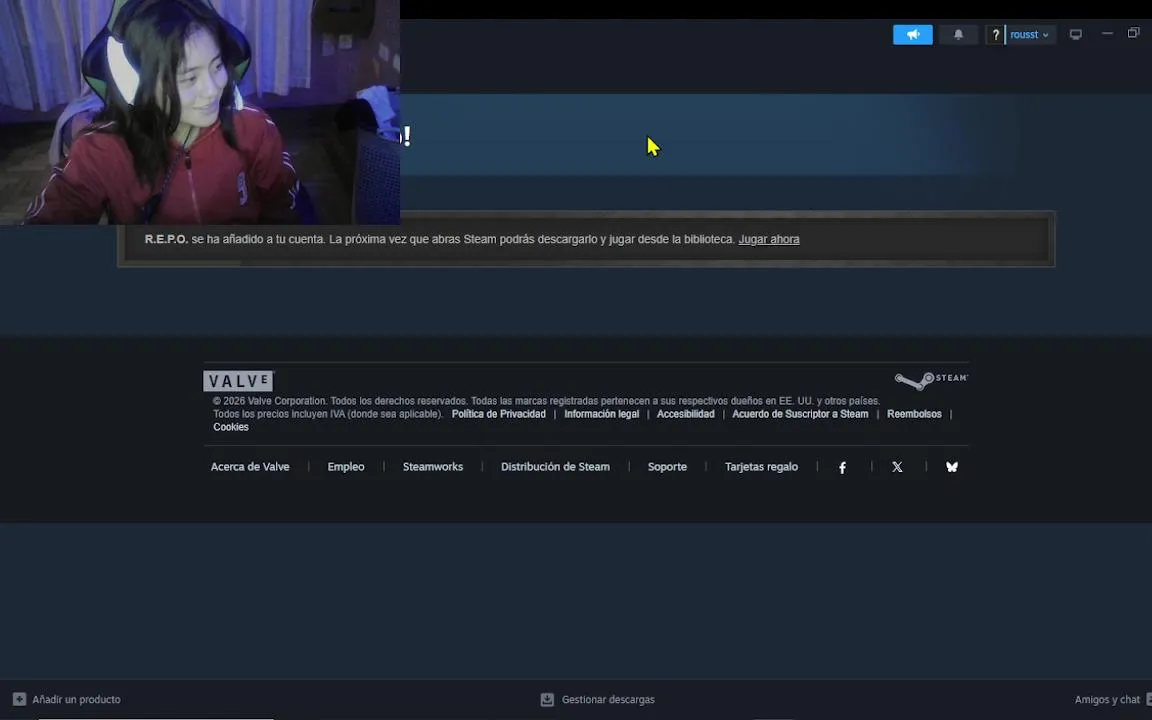Minimize the Steam window
The width and height of the screenshot is (1152, 720).
pos(1107,33)
